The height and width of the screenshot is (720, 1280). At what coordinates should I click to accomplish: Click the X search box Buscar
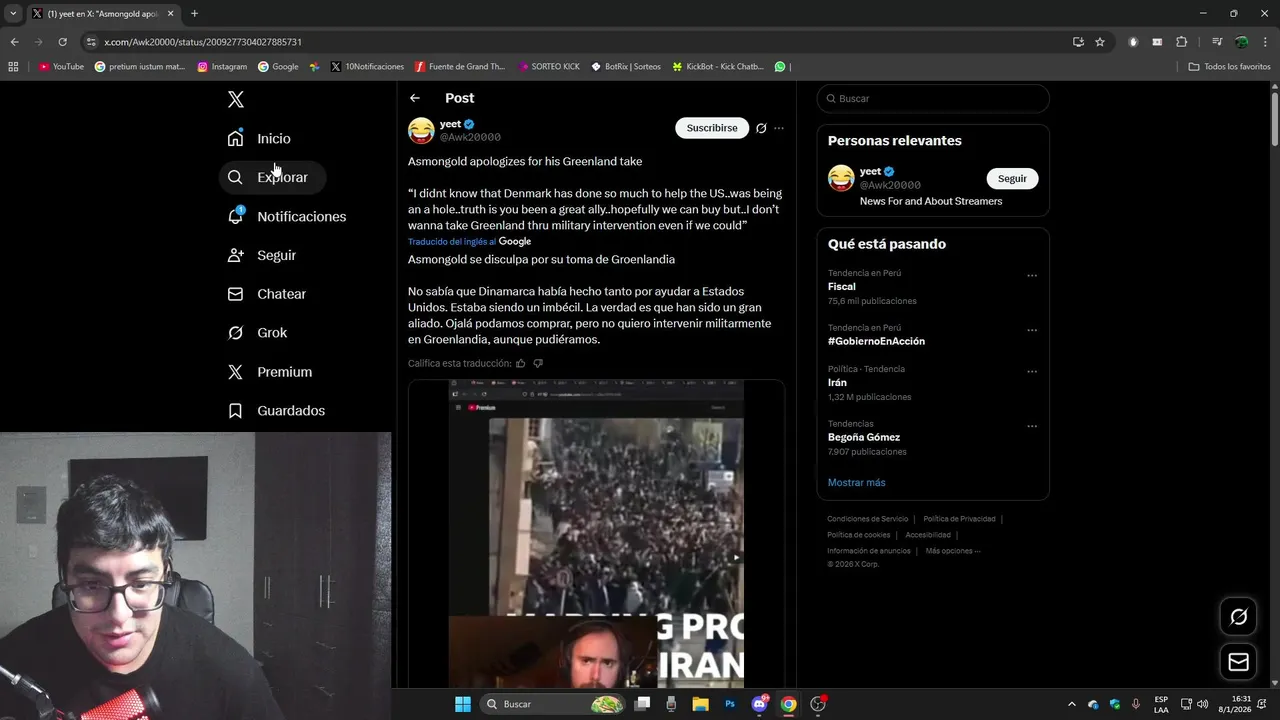[933, 98]
